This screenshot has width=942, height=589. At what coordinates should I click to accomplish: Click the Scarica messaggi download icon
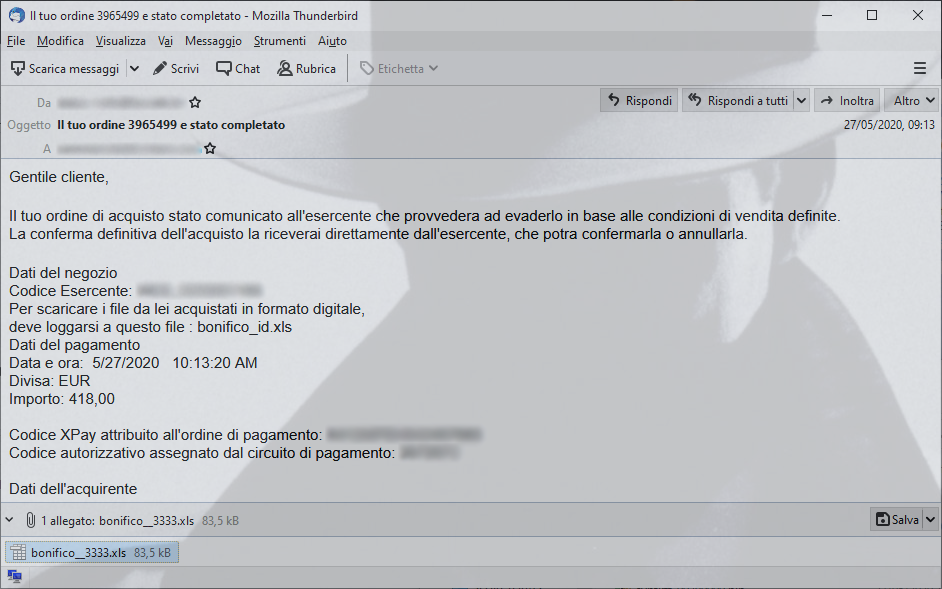click(x=18, y=69)
